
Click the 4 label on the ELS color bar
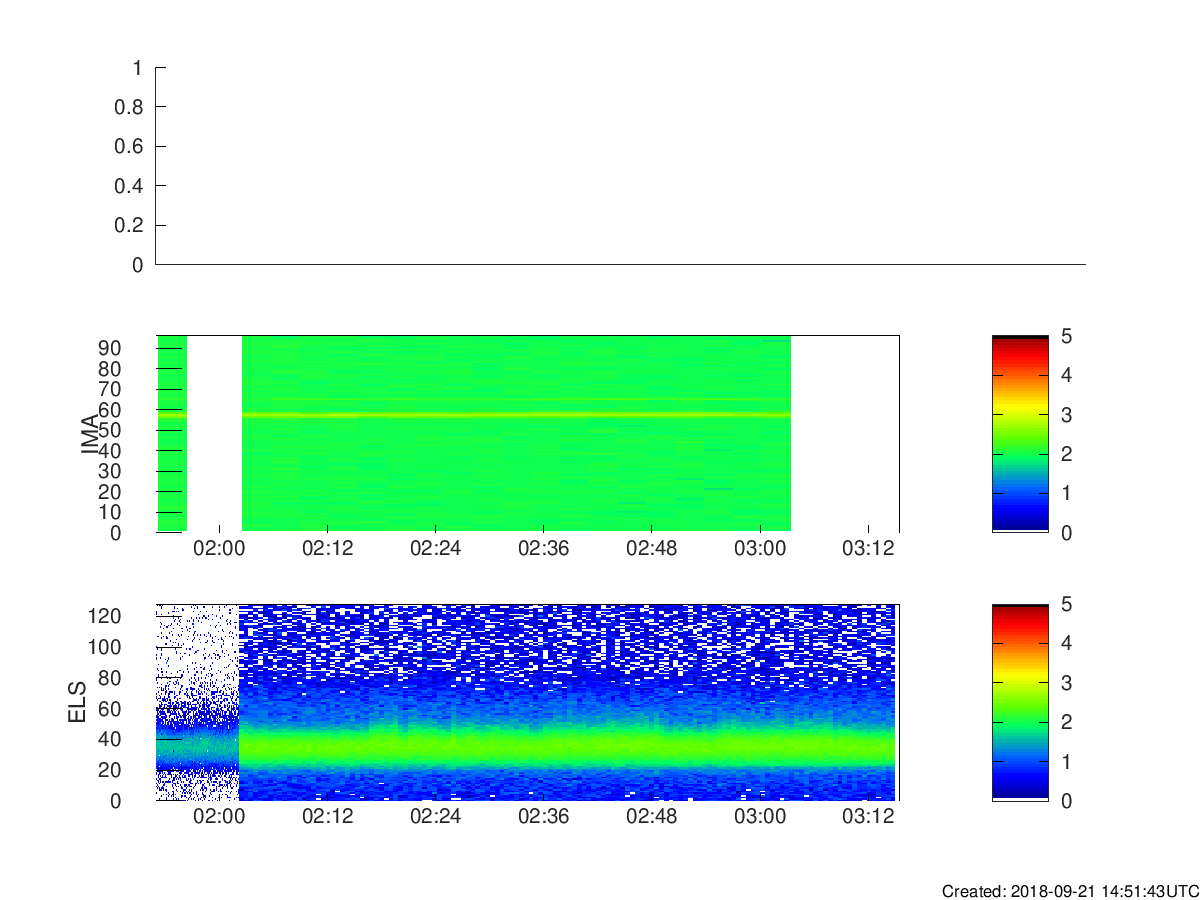(x=1065, y=643)
